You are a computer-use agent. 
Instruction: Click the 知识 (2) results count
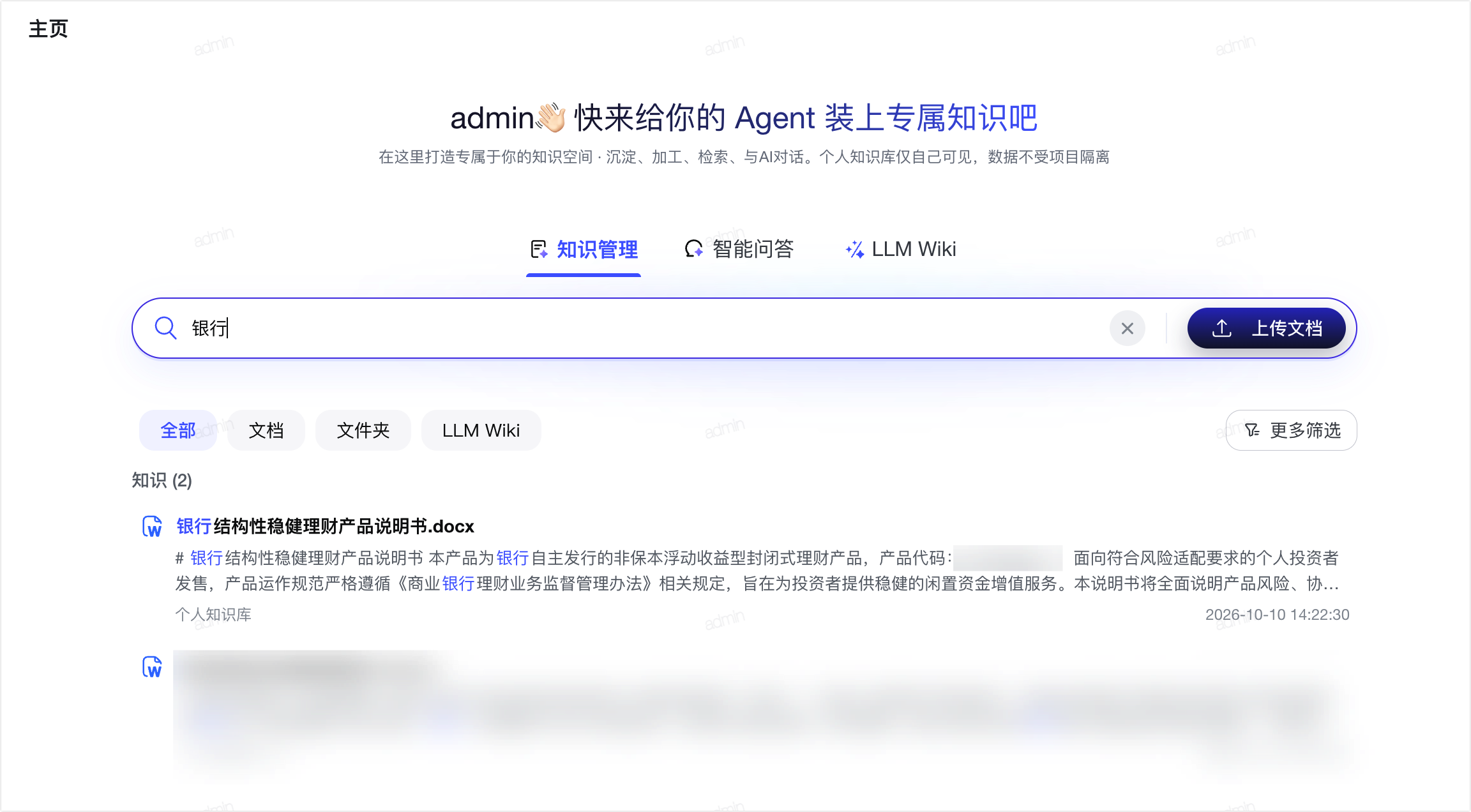pos(162,480)
